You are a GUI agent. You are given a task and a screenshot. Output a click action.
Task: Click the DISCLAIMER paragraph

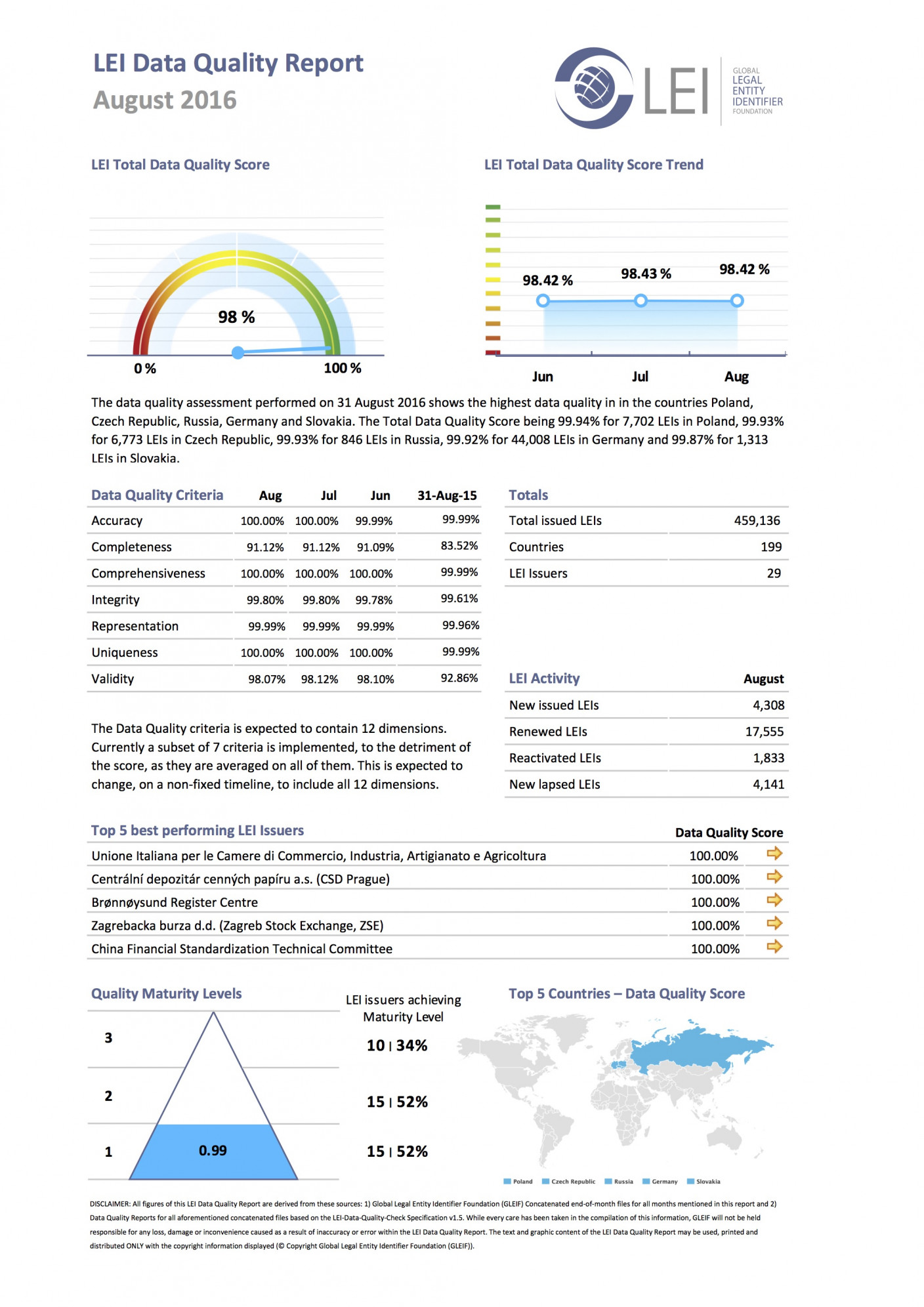433,1225
